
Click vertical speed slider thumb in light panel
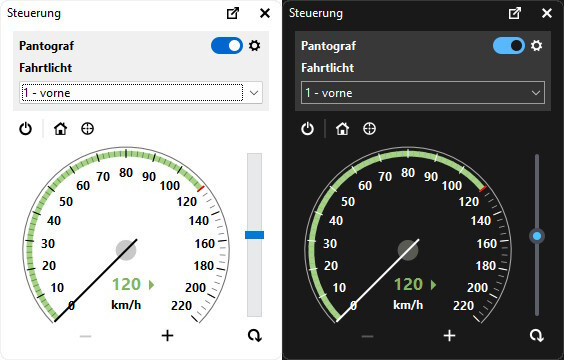(x=254, y=235)
